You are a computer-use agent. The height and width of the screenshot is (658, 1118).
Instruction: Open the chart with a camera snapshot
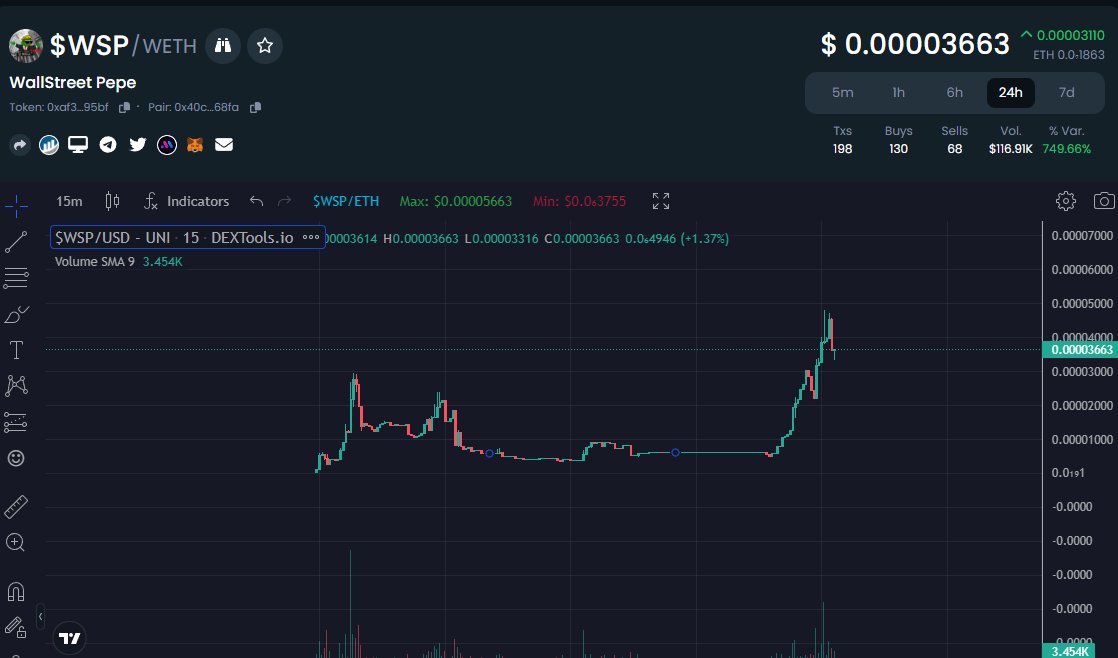1102,200
